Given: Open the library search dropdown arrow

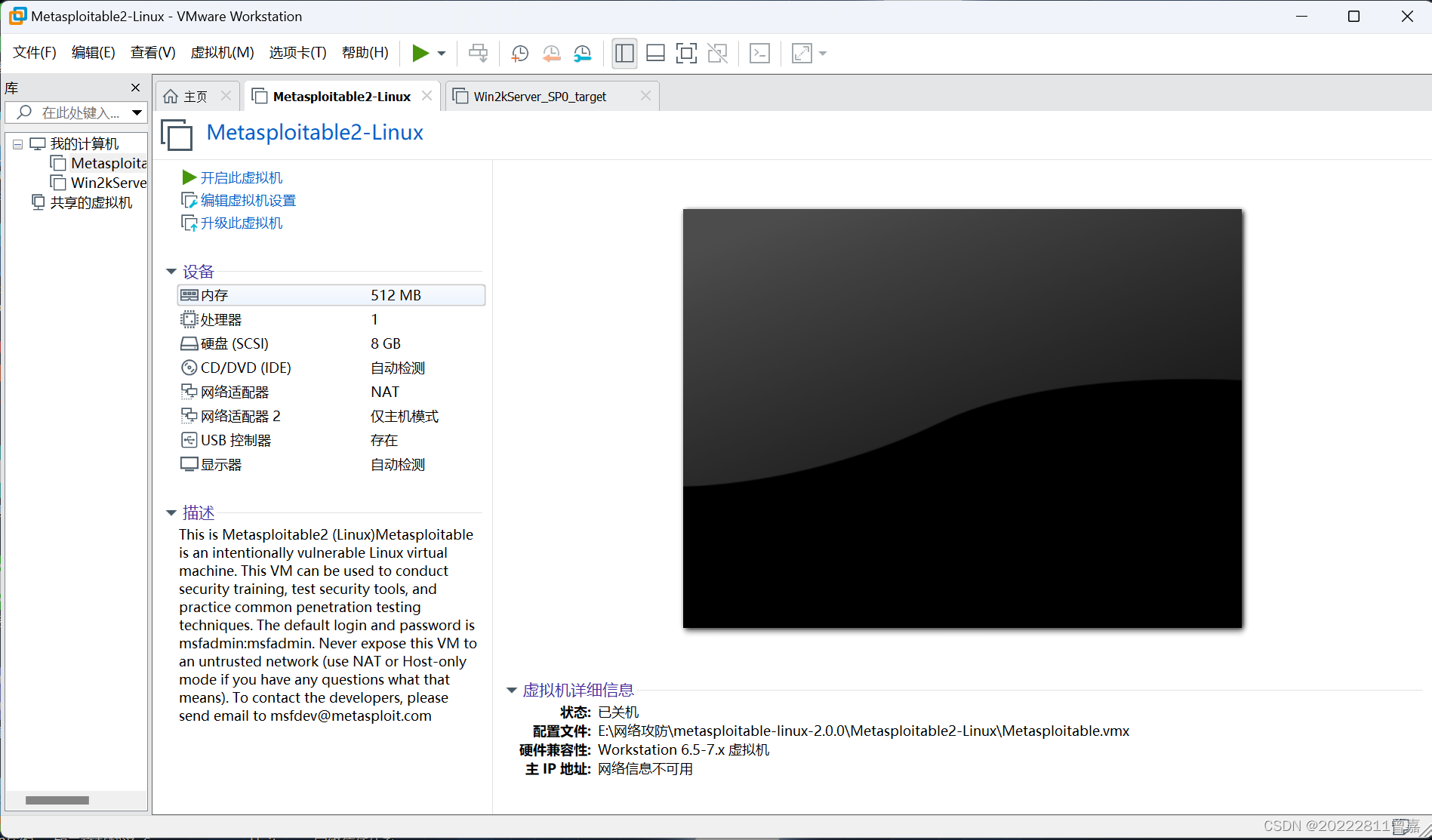Looking at the screenshot, I should [137, 112].
